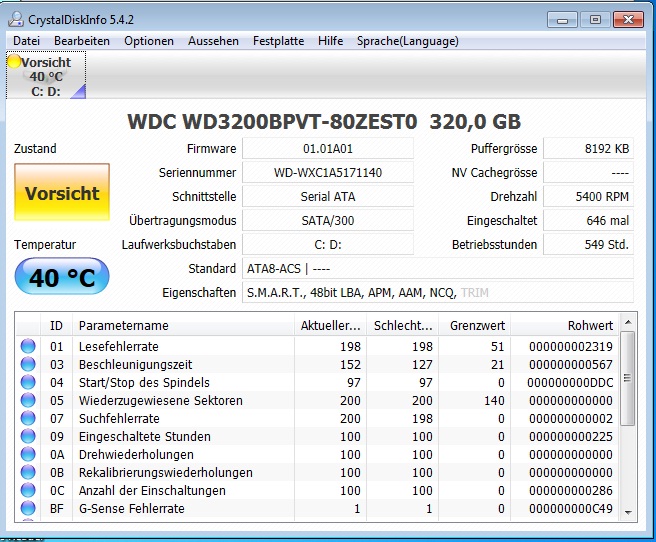Image resolution: width=656 pixels, height=542 pixels.
Task: Sort by the Parametername column header
Action: pos(183,325)
